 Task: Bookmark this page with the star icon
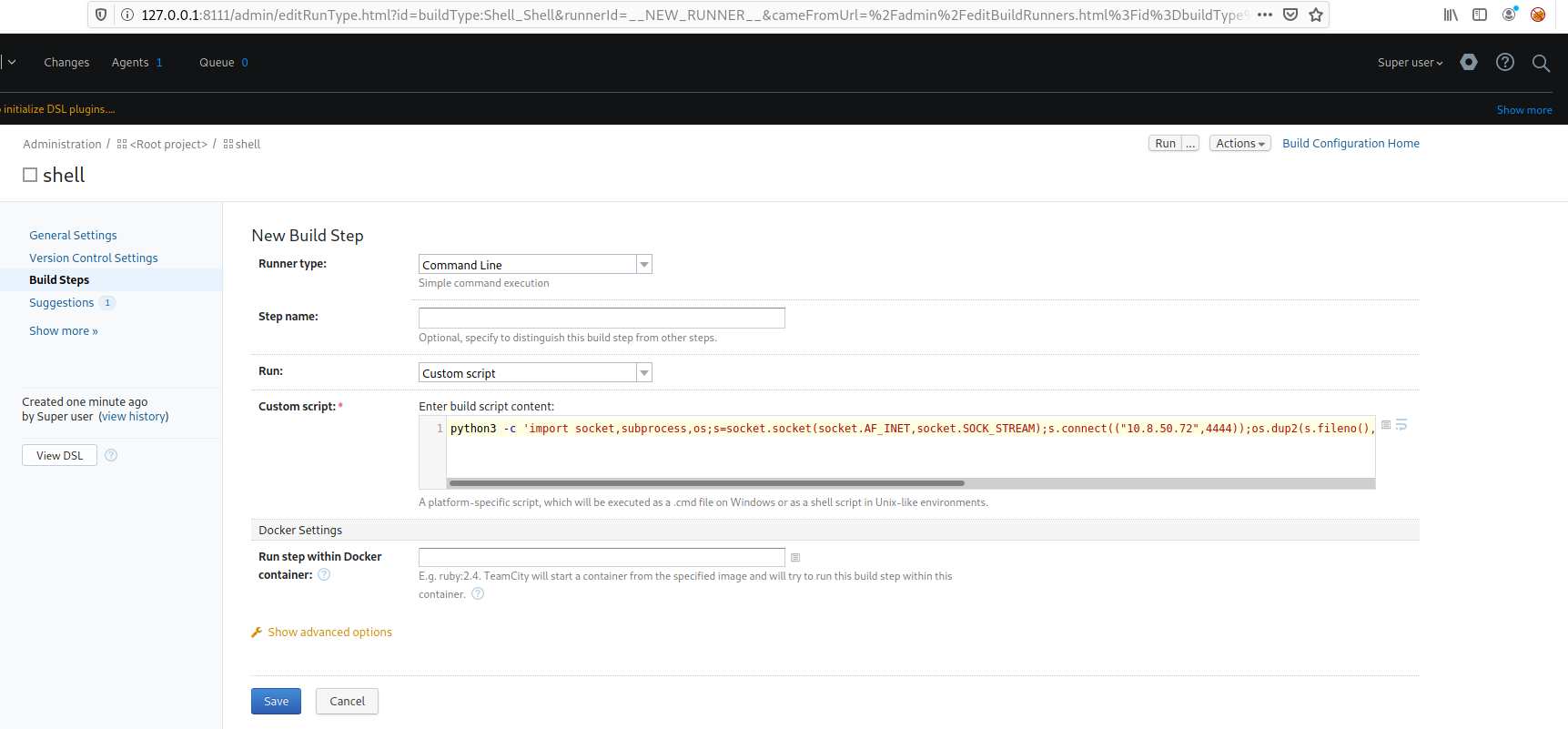coord(1316,15)
